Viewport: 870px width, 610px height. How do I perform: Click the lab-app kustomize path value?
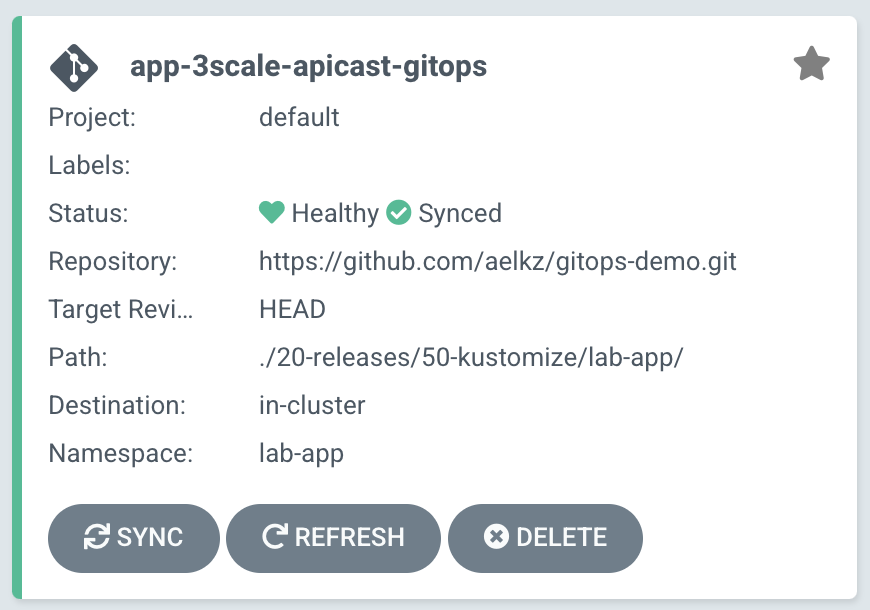[470, 357]
